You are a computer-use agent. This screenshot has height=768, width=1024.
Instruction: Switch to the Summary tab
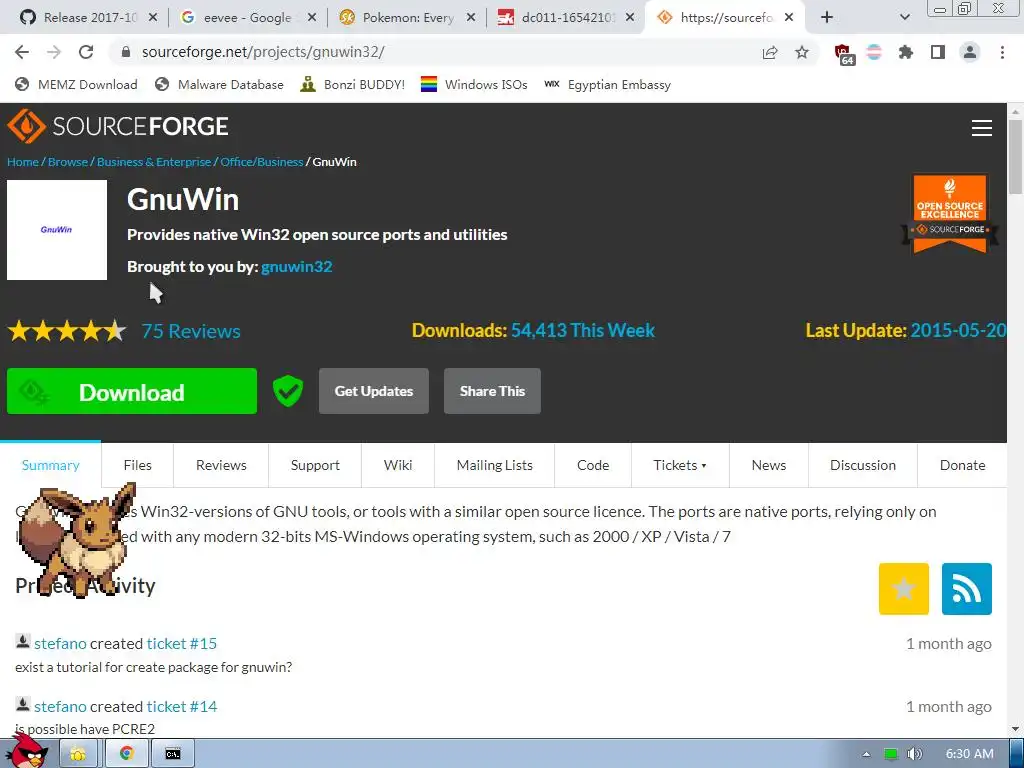tap(50, 465)
